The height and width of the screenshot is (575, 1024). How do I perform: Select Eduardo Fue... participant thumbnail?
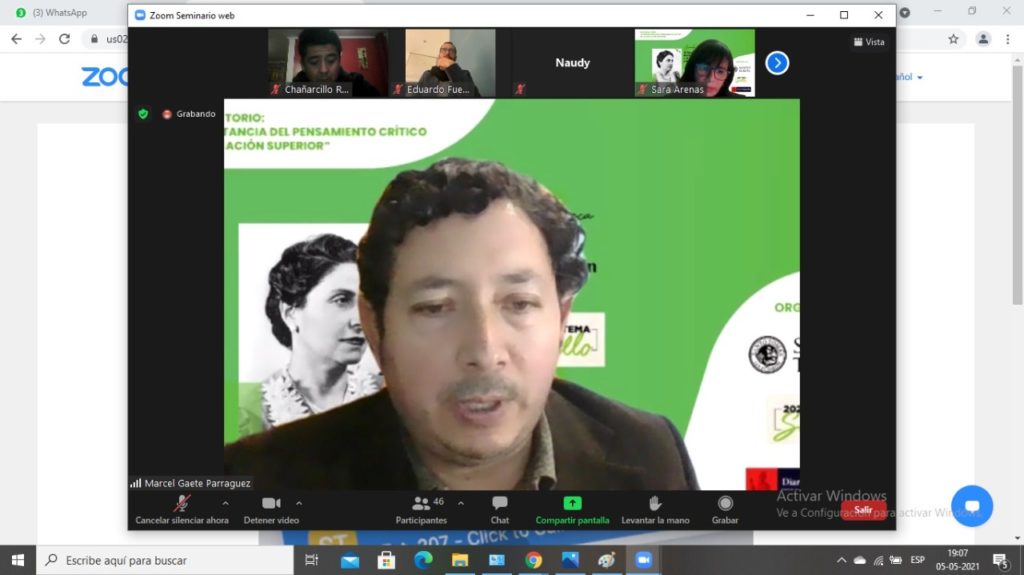449,62
